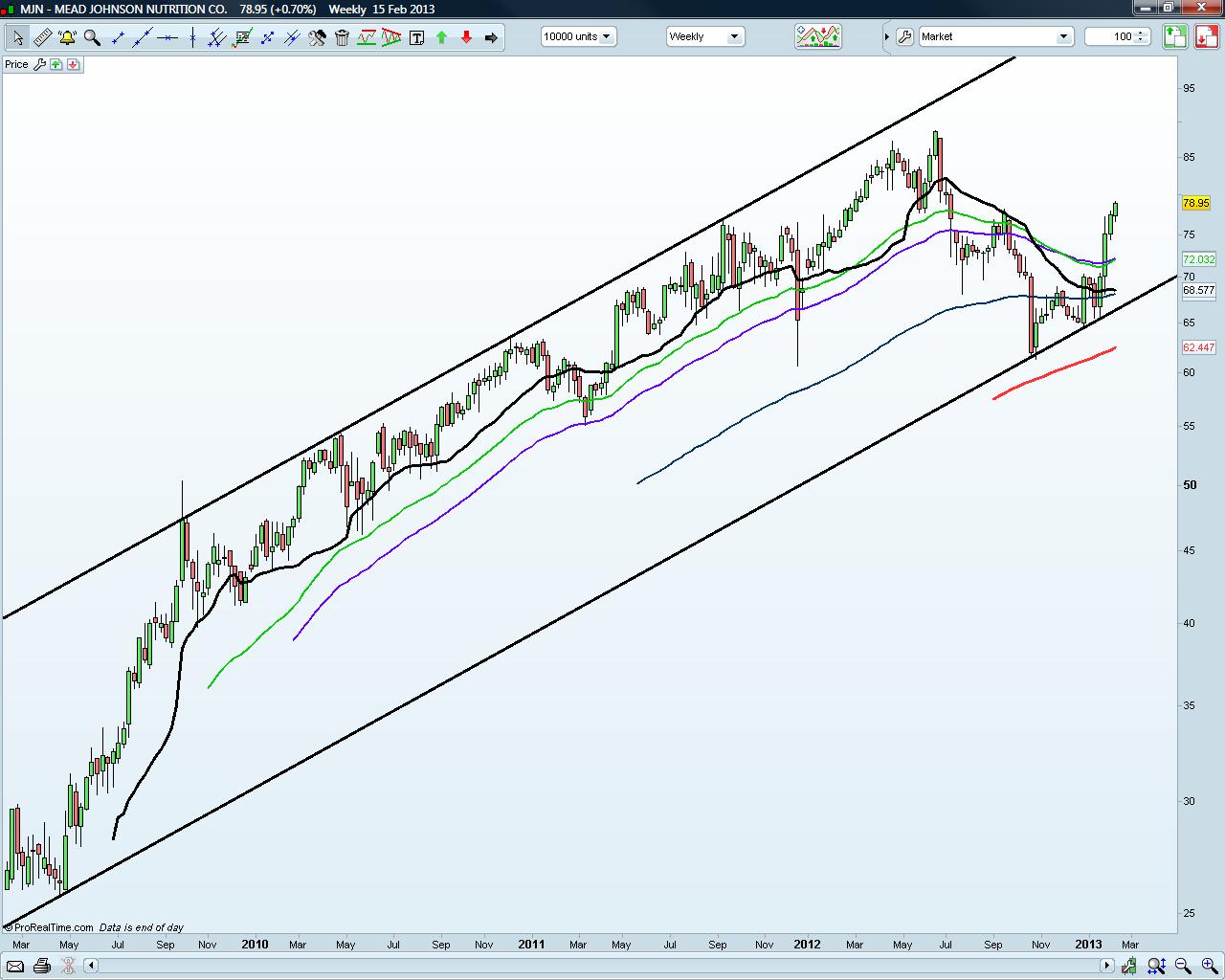Click the zoom with arrows fit icon
Screen dimensions: 1225x980
point(1156,967)
